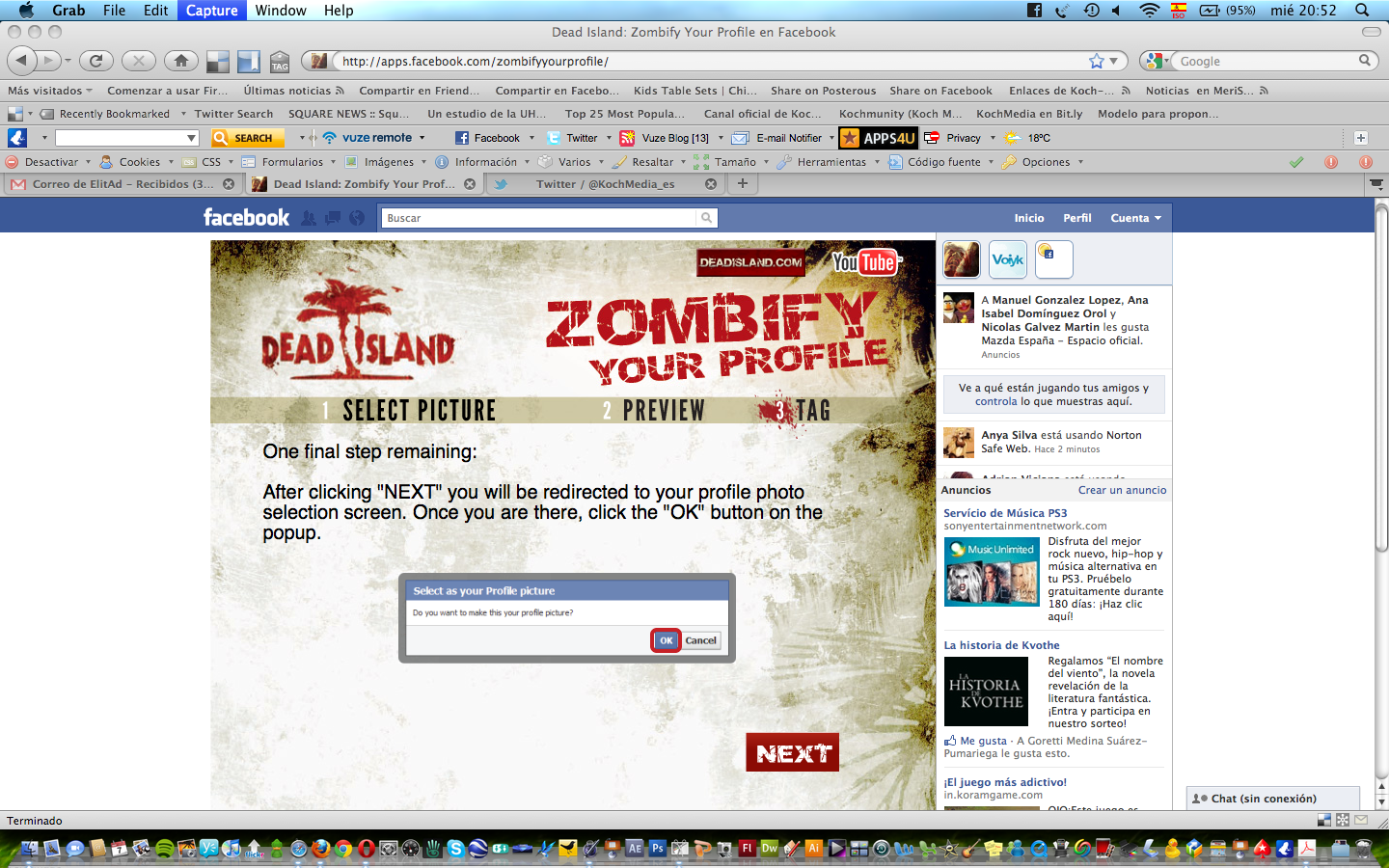Image resolution: width=1389 pixels, height=868 pixels.
Task: Open a new tab with plus button
Action: [743, 183]
